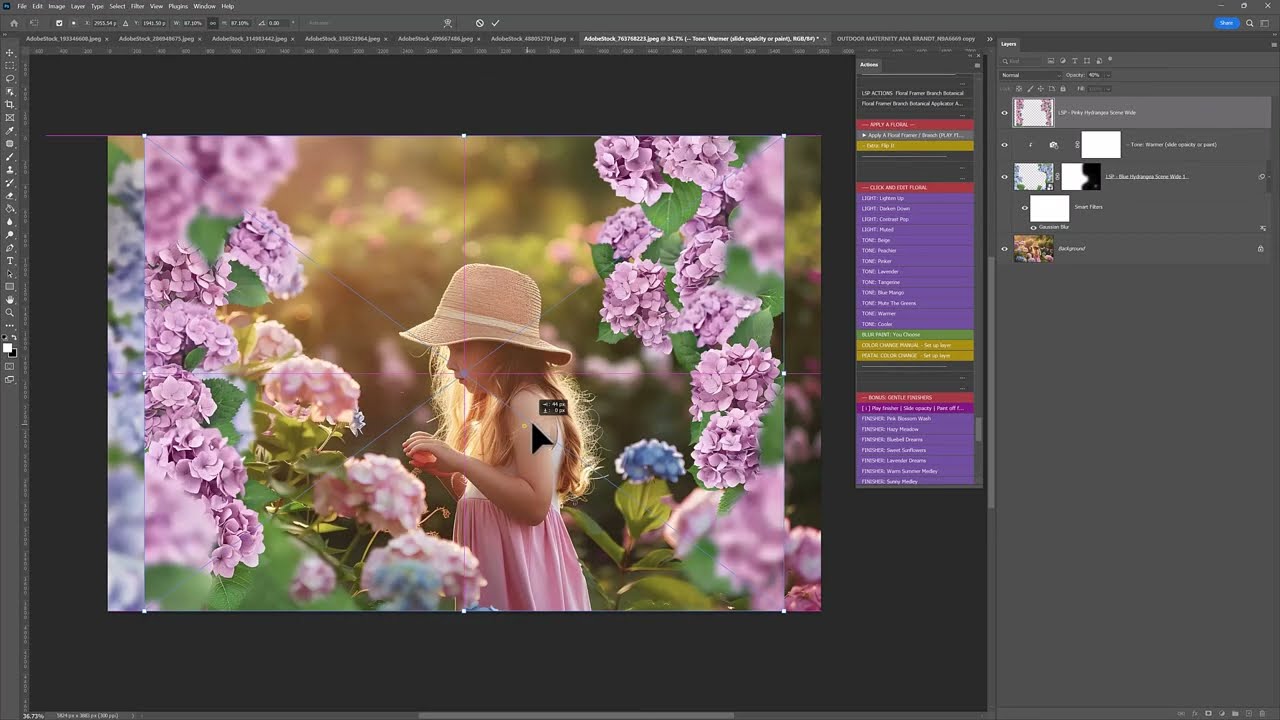Viewport: 1280px width, 720px height.
Task: Switch to AdobeStock_488052701.jpeg tab
Action: 529,39
